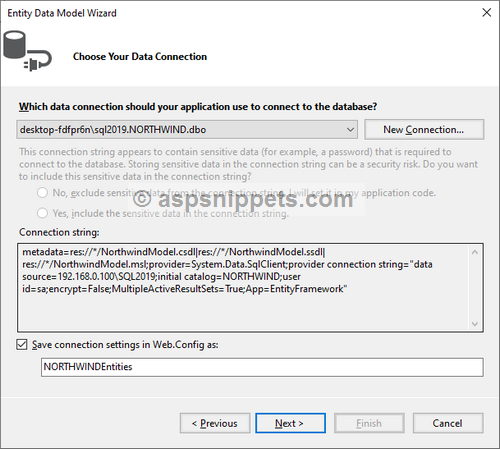Image resolution: width=500 pixels, height=449 pixels.
Task: Click the New Connection... button
Action: 424,129
